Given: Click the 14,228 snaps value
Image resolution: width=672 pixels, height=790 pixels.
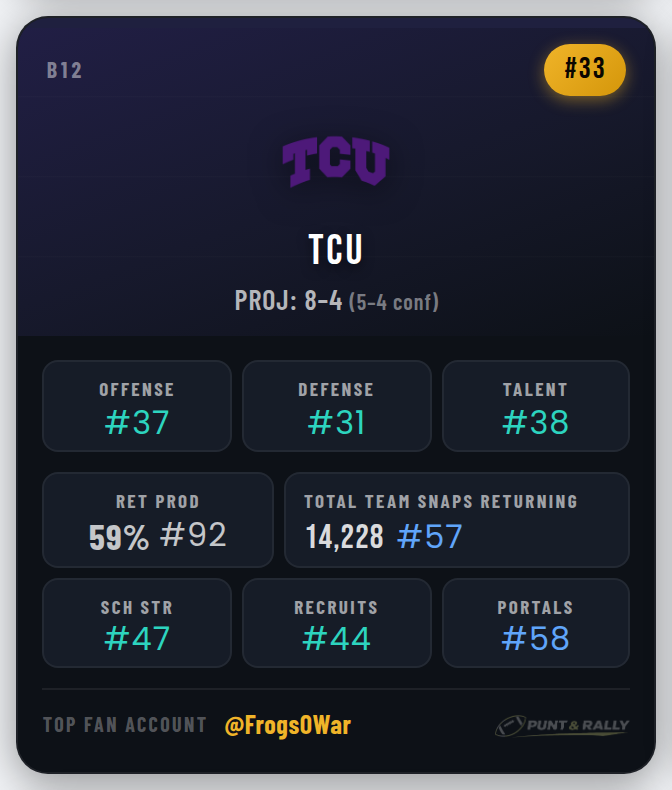Looking at the screenshot, I should [345, 537].
